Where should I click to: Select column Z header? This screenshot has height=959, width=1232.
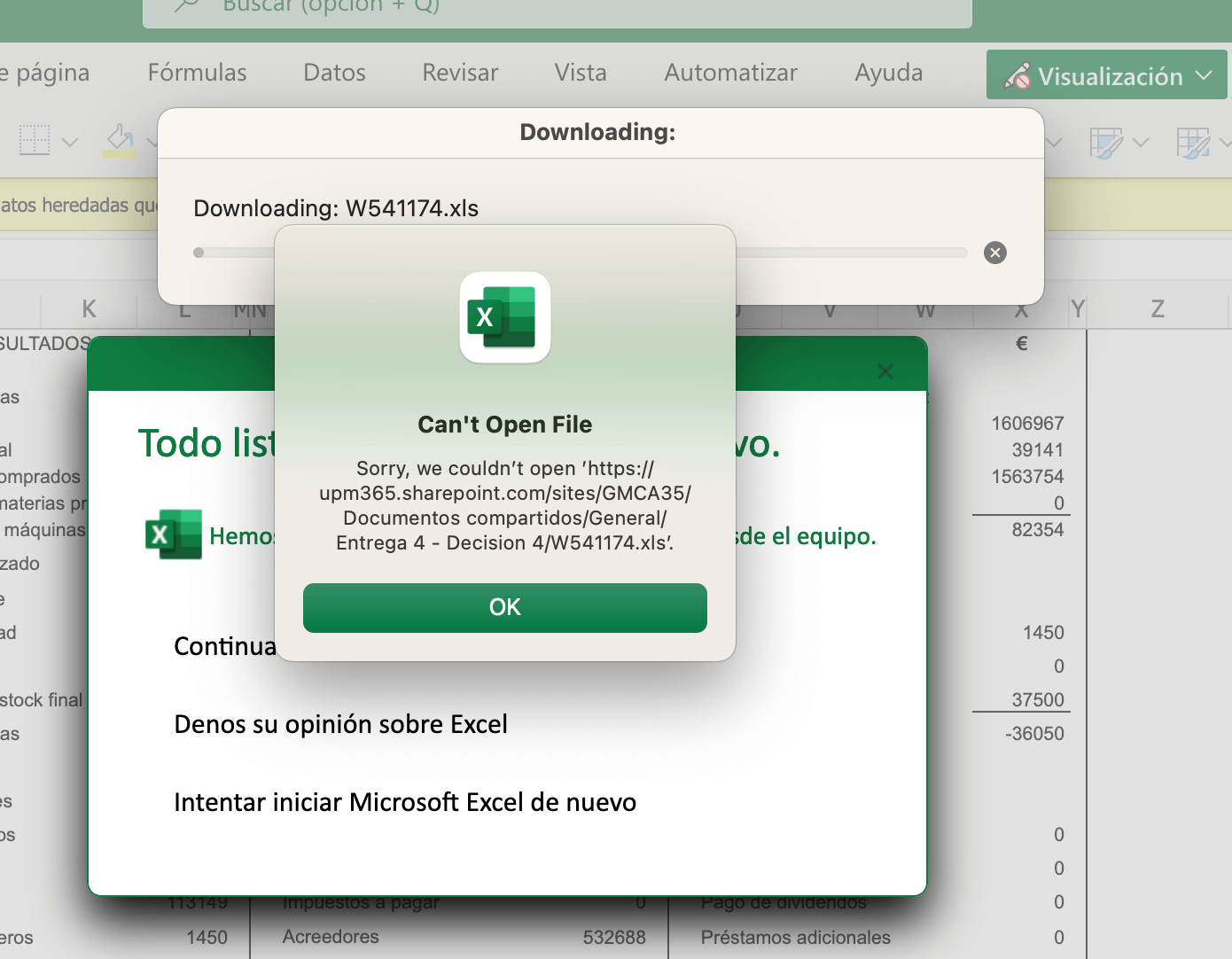click(x=1158, y=309)
